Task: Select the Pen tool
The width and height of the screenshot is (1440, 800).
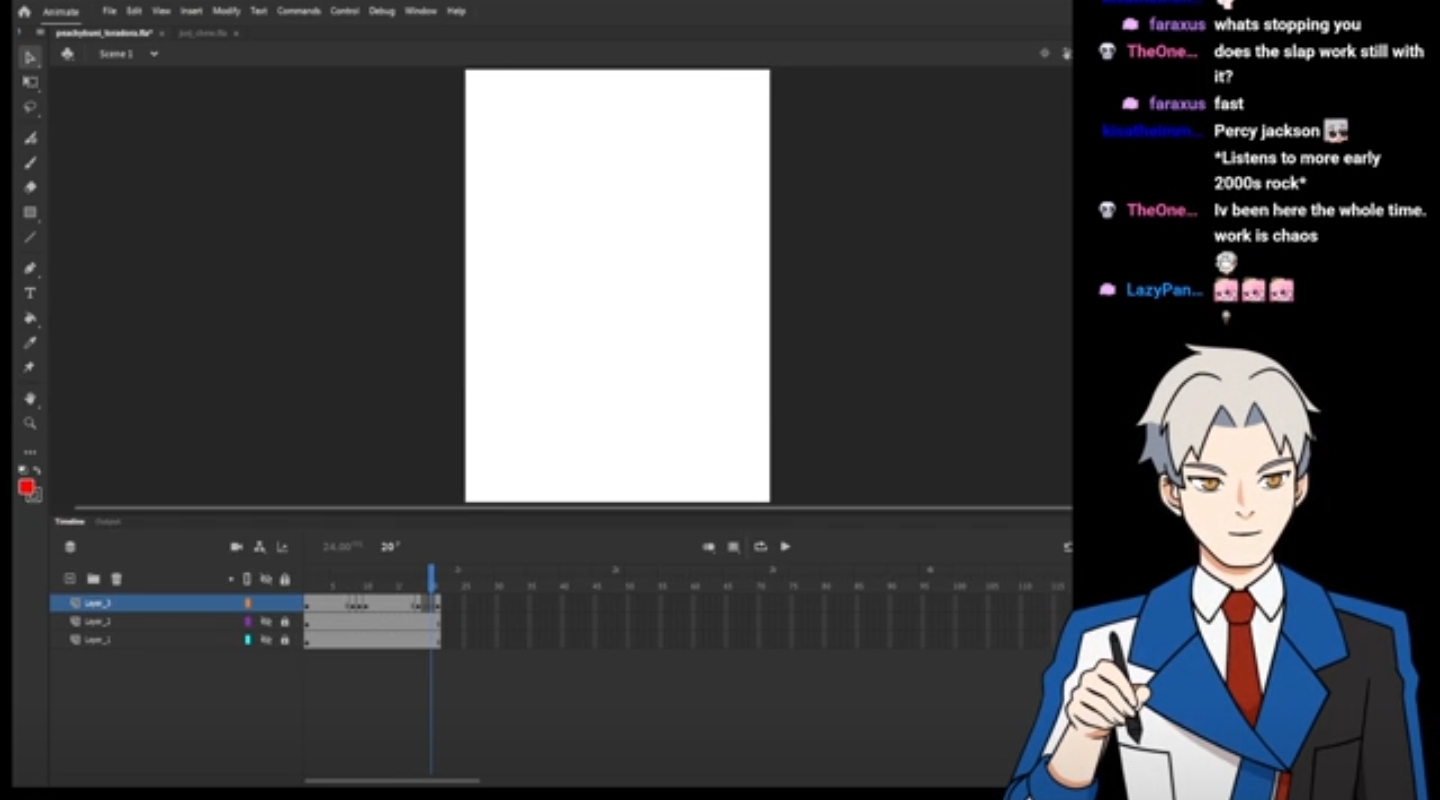Action: [x=30, y=268]
